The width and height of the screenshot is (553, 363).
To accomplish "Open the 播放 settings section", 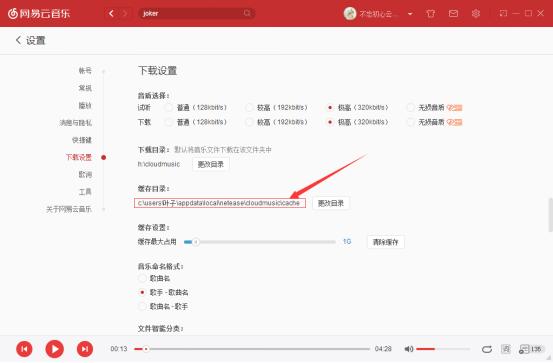I will [x=85, y=105].
